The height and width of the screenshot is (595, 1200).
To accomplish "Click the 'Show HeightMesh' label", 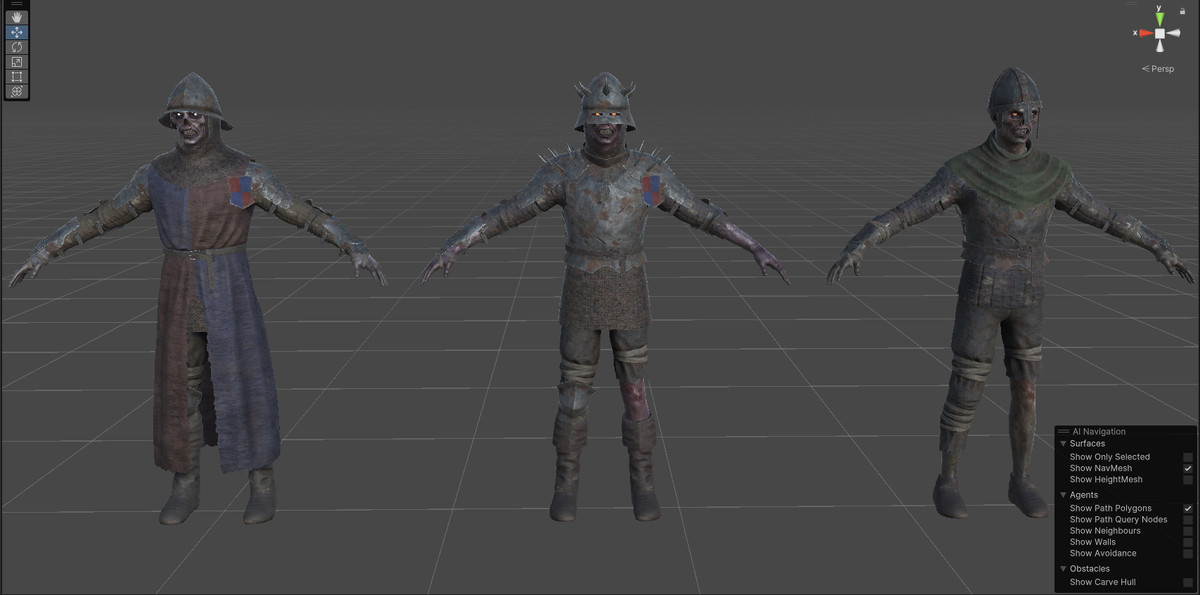I will tap(1106, 480).
